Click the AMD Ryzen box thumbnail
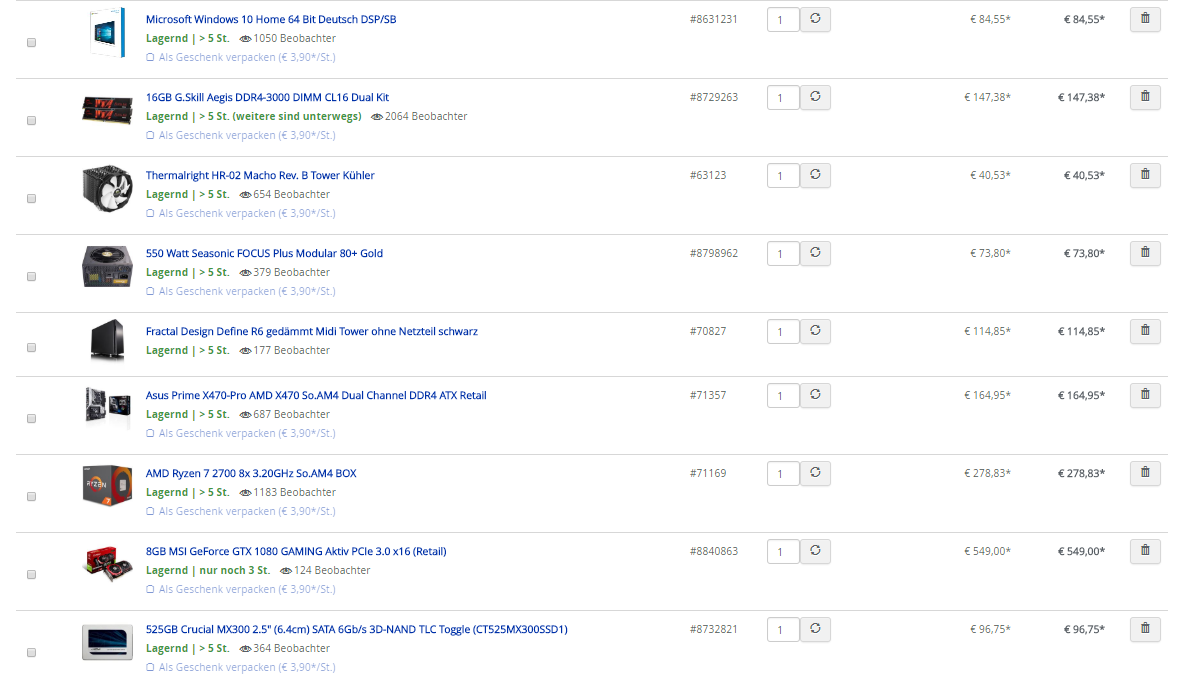This screenshot has height=688, width=1197. (x=107, y=486)
